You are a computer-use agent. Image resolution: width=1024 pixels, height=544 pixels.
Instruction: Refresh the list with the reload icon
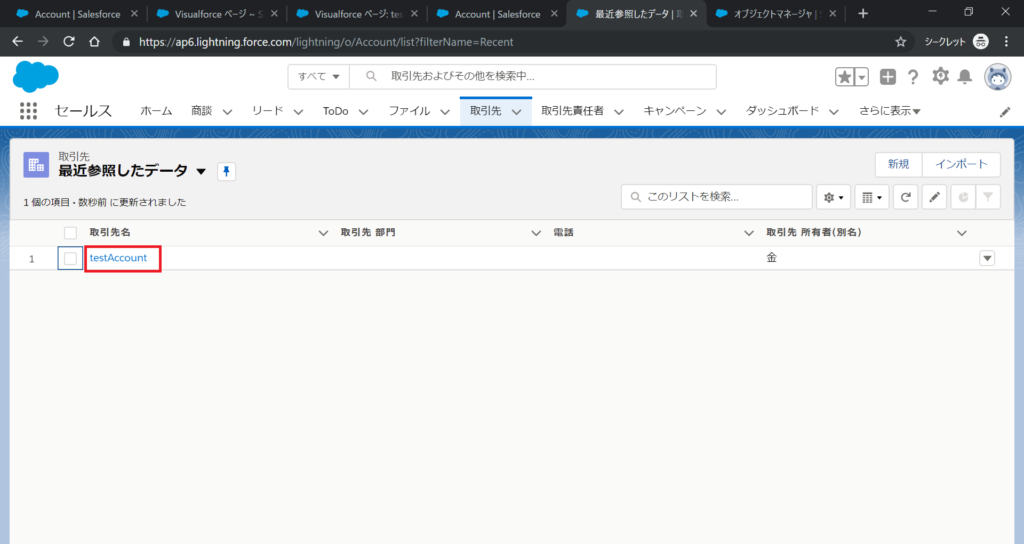coord(905,197)
